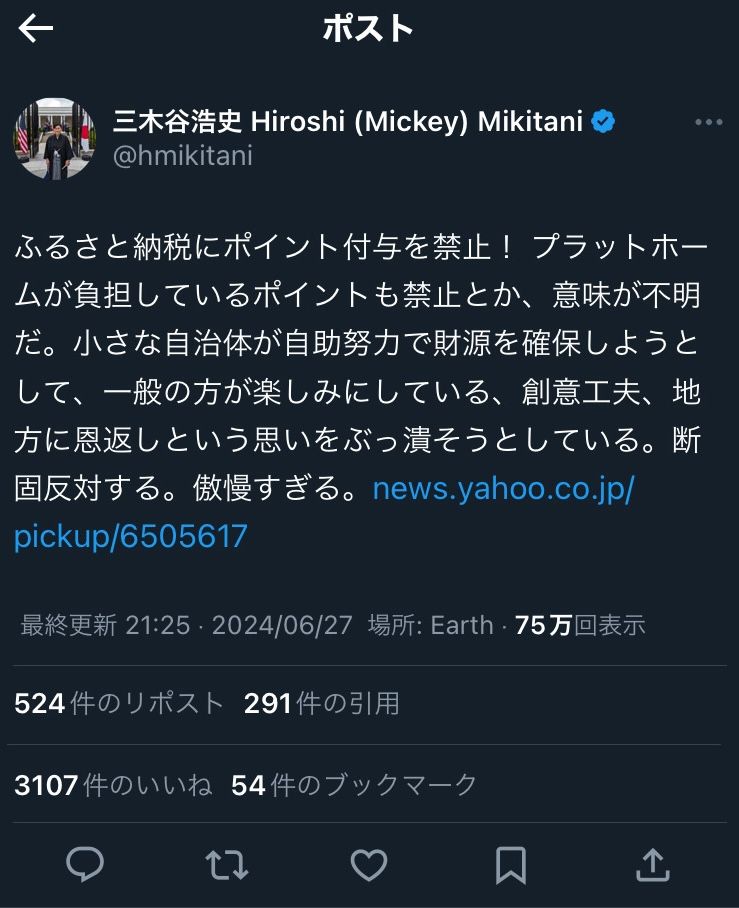Screen dimensions: 739x908
Task: Tap the back arrow icon
Action: click(36, 29)
